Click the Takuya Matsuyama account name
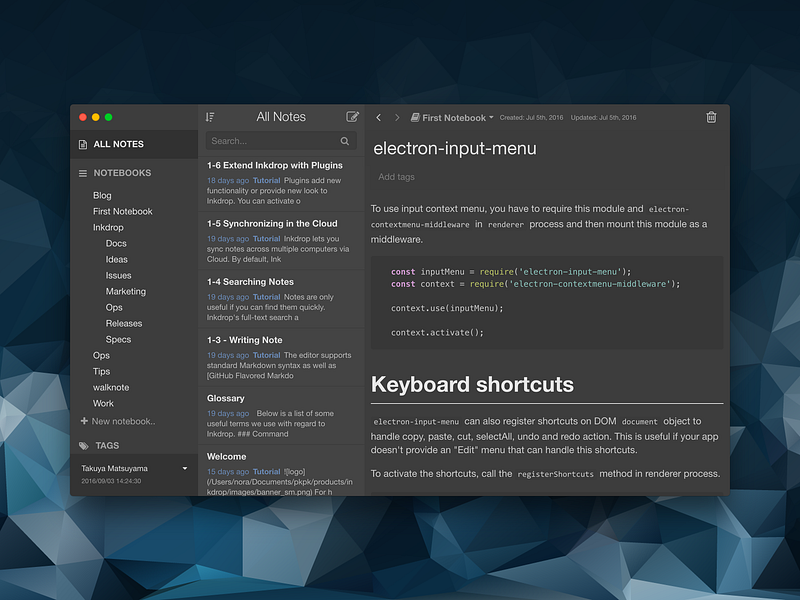Viewport: 800px width, 600px height. (114, 468)
